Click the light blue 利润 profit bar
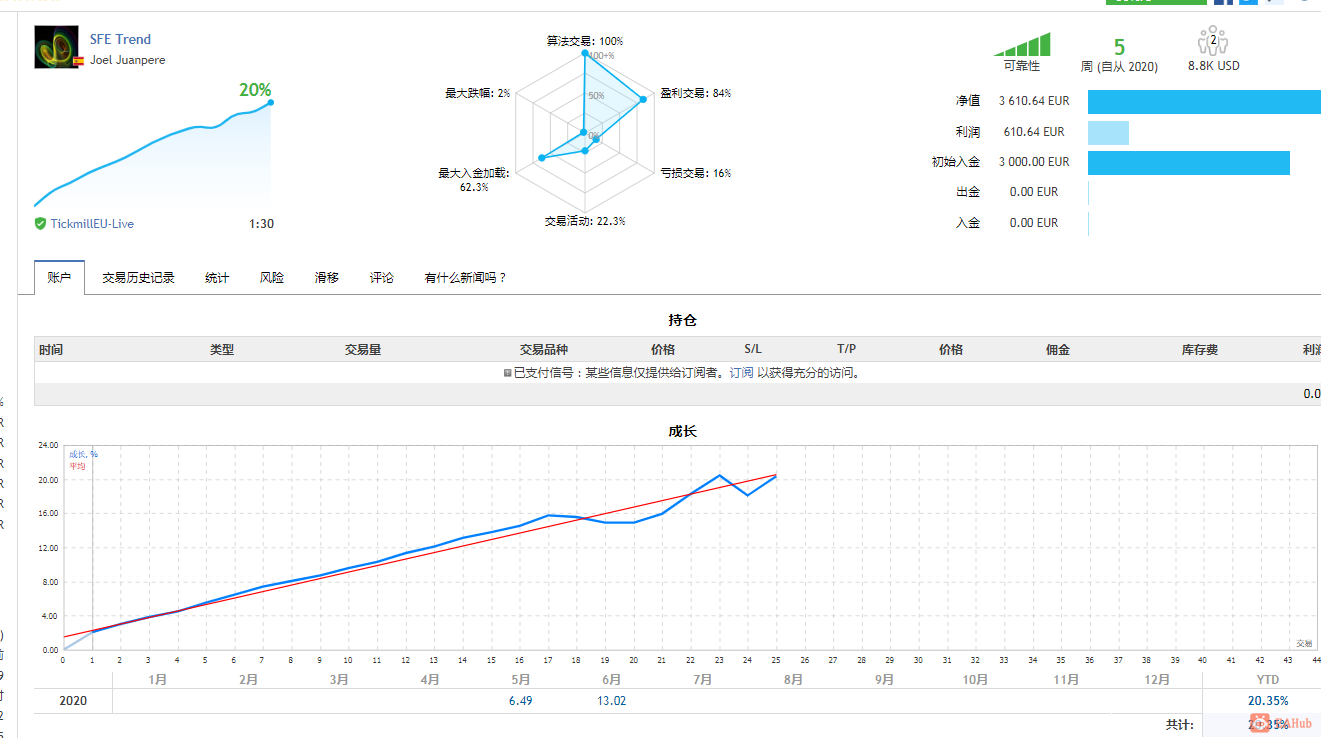The height and width of the screenshot is (738, 1321). click(1108, 132)
